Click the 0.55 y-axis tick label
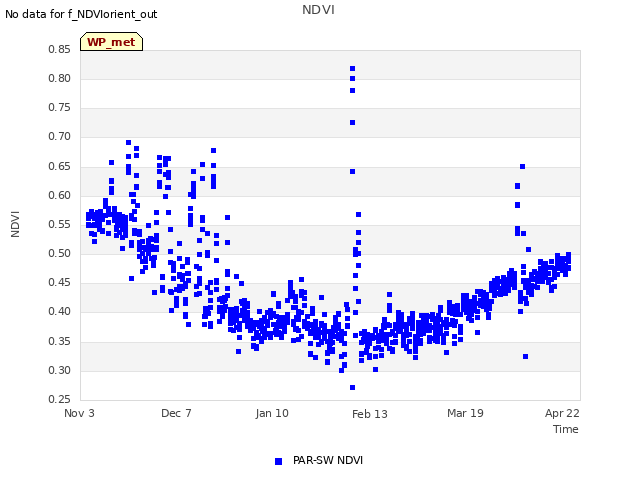The height and width of the screenshot is (480, 640). [60, 224]
